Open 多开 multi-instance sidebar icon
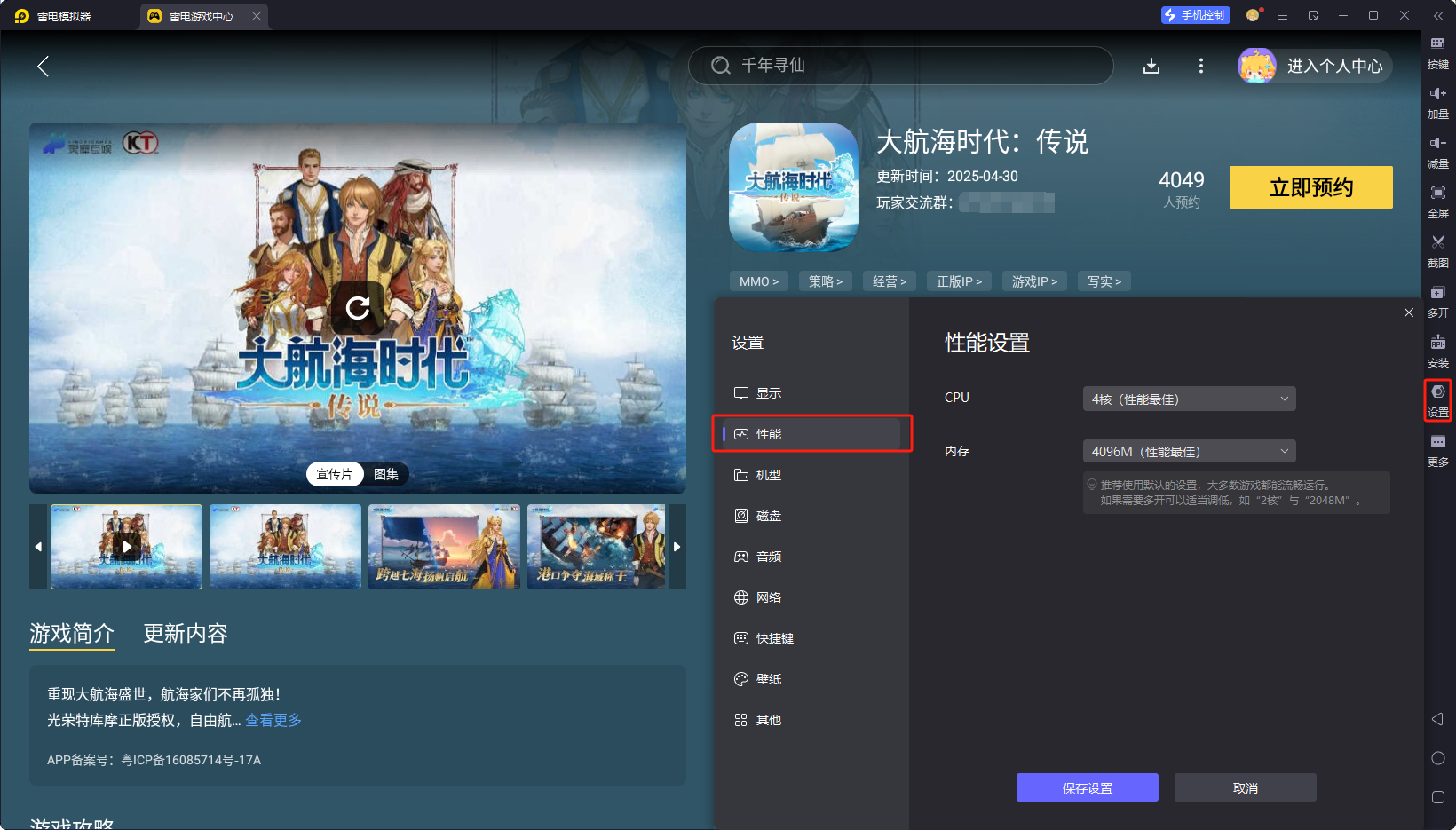Screen dimensions: 1456x830 point(1437,301)
